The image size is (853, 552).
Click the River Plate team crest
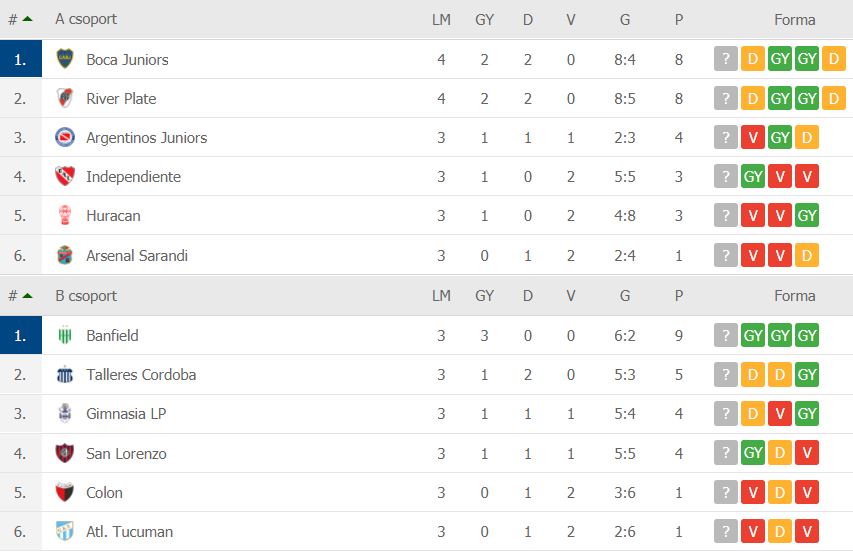[x=65, y=98]
